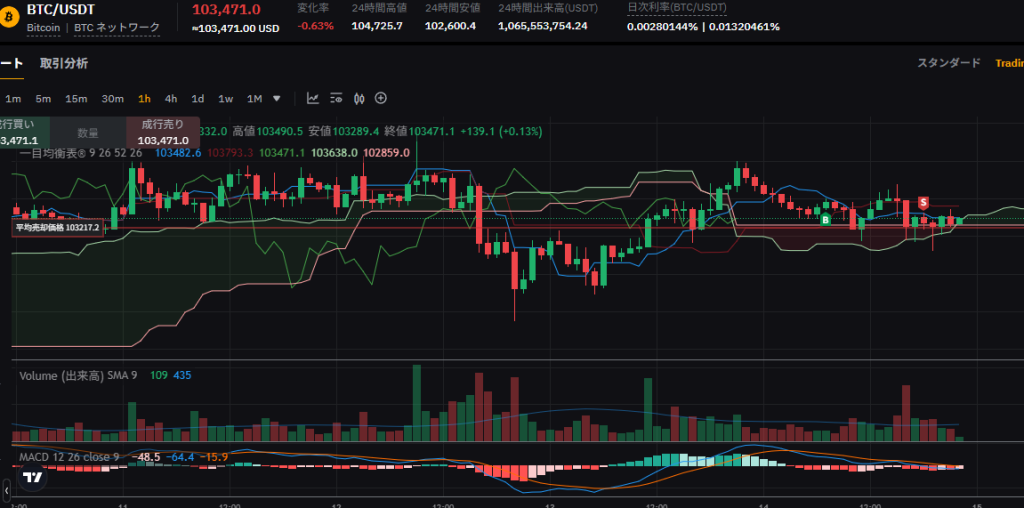Open chart settings with eye icon

click(336, 98)
